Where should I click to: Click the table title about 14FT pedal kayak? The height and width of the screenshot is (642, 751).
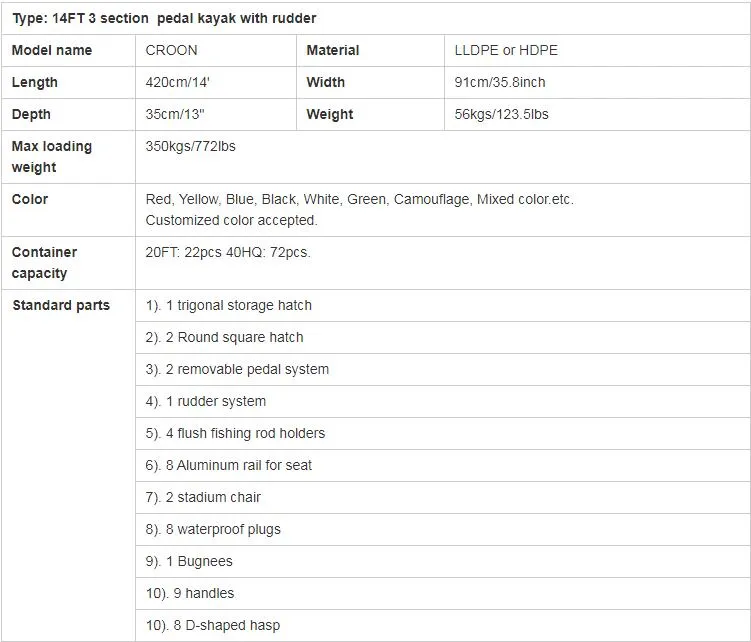point(164,18)
